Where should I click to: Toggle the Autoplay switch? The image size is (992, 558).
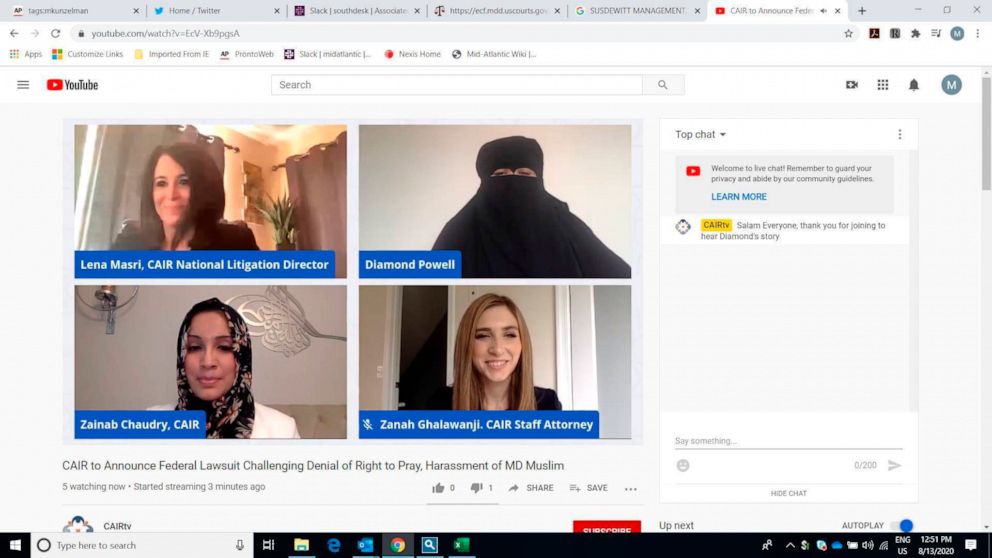(x=903, y=526)
